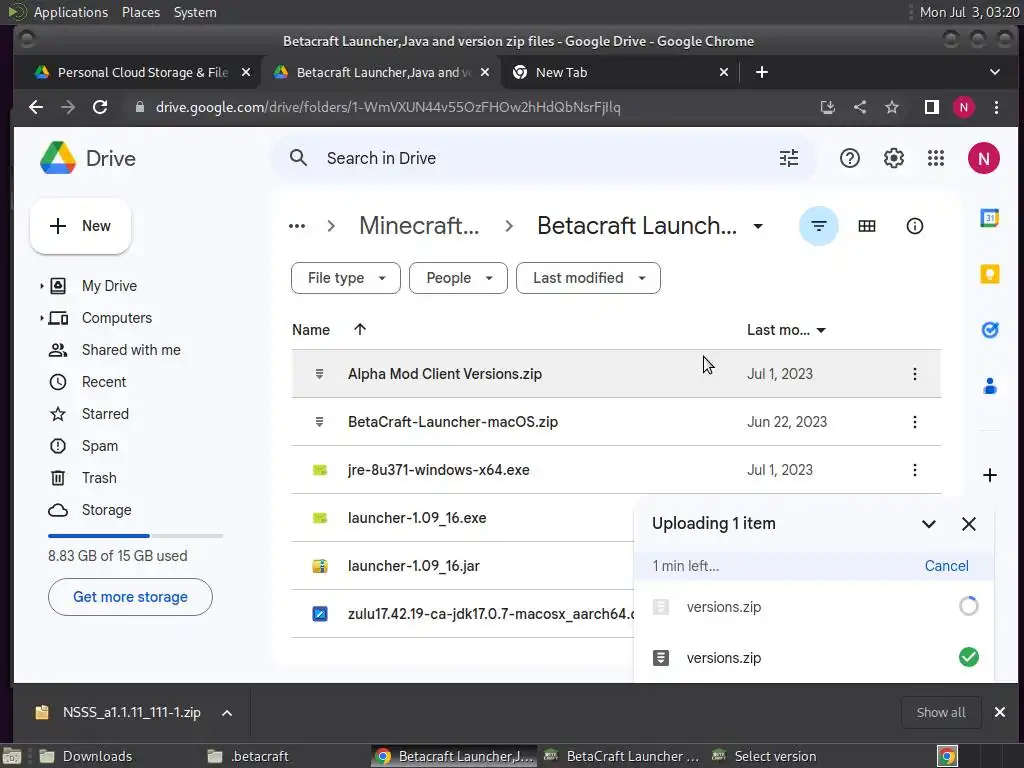Image resolution: width=1024 pixels, height=768 pixels.
Task: Open more actions for Alpha Mod Client Versions.zip
Action: tap(914, 374)
